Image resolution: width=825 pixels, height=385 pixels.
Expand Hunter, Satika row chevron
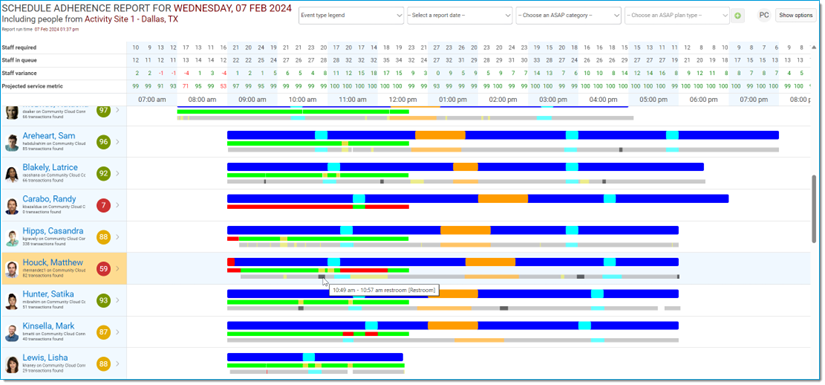(x=117, y=300)
